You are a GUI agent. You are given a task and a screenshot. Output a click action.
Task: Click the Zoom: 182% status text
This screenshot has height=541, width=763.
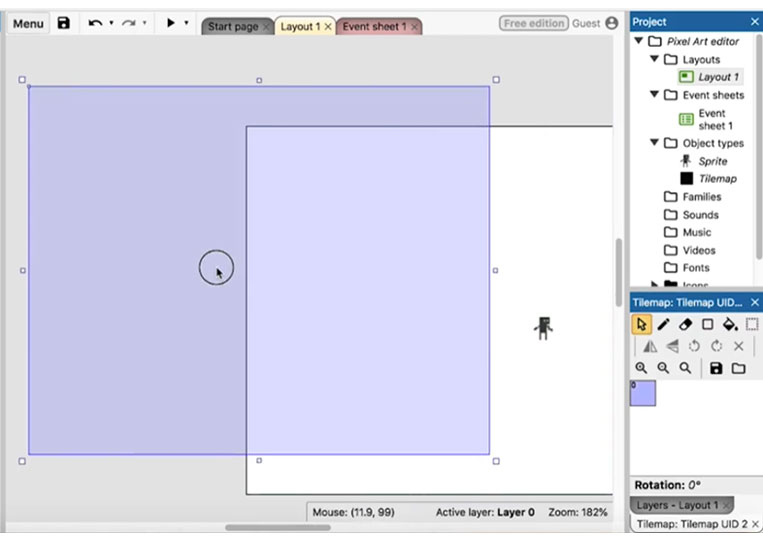[578, 512]
